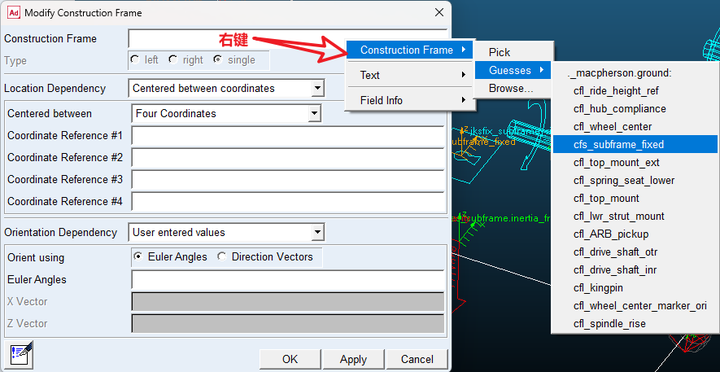
Task: Click the Euler Angles input field
Action: click(288, 280)
